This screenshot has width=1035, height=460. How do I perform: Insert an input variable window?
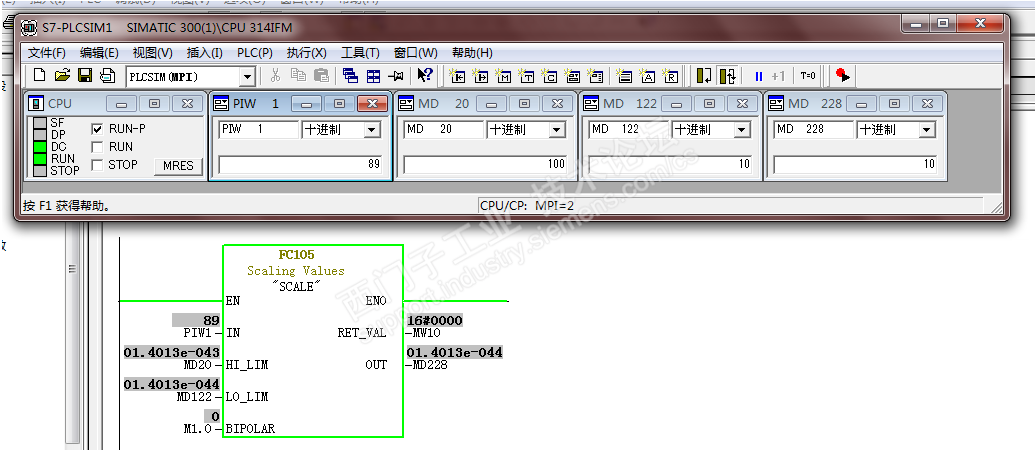457,76
